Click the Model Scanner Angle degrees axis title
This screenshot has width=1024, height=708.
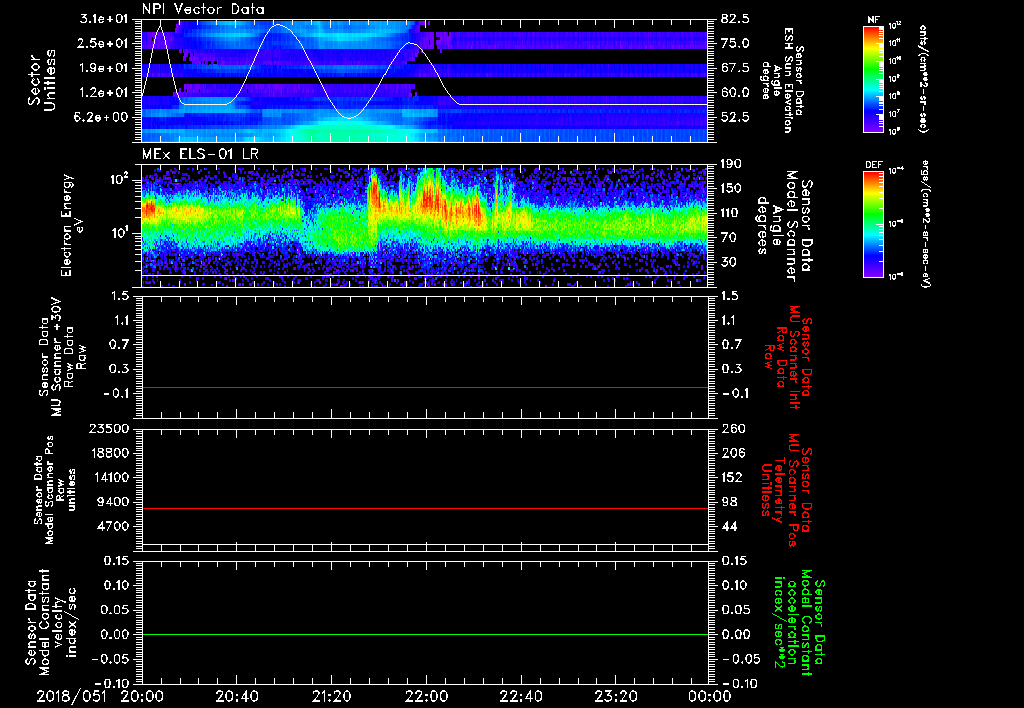[x=786, y=226]
